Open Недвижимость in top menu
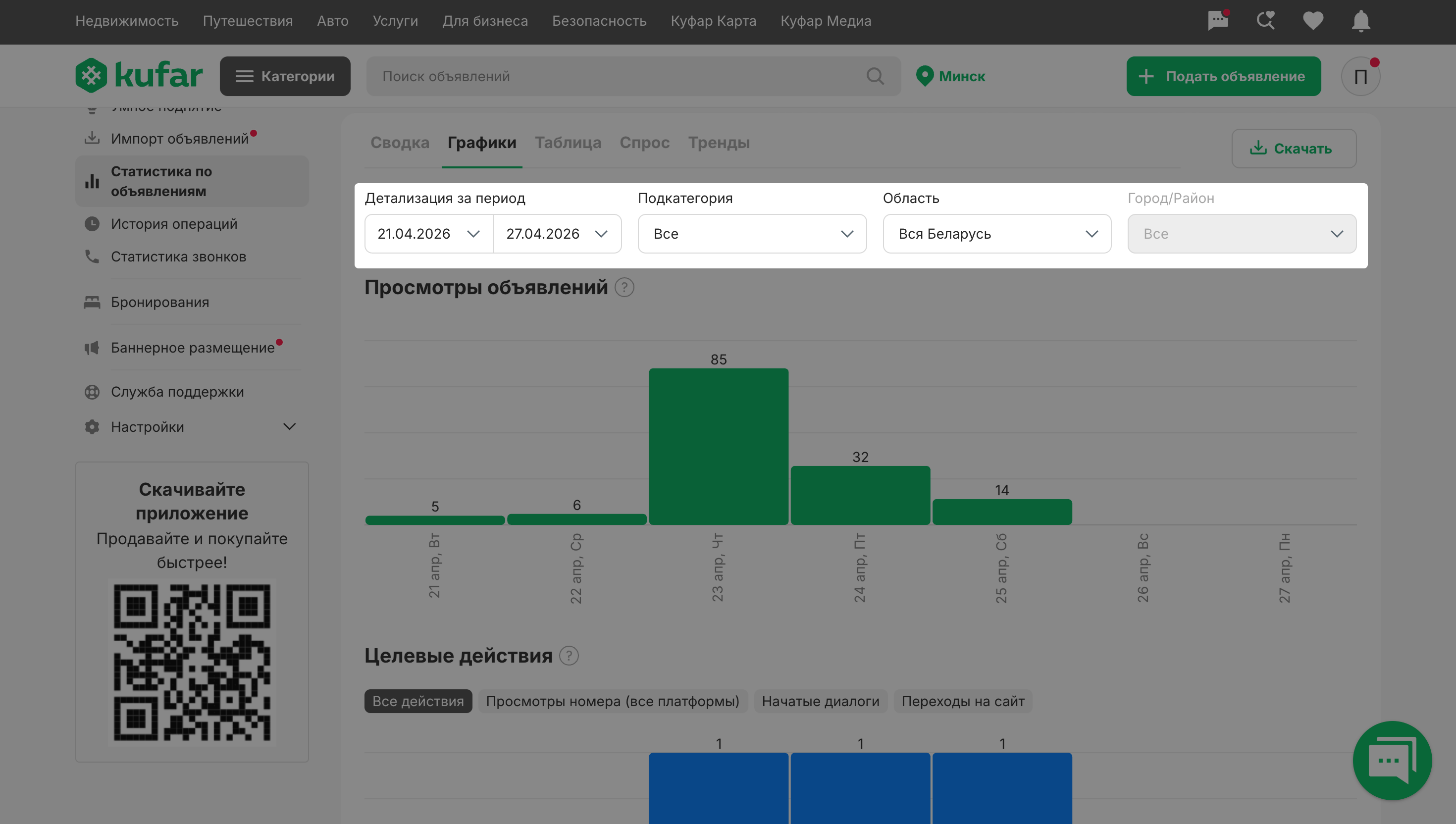This screenshot has width=1456, height=824. pyautogui.click(x=127, y=21)
